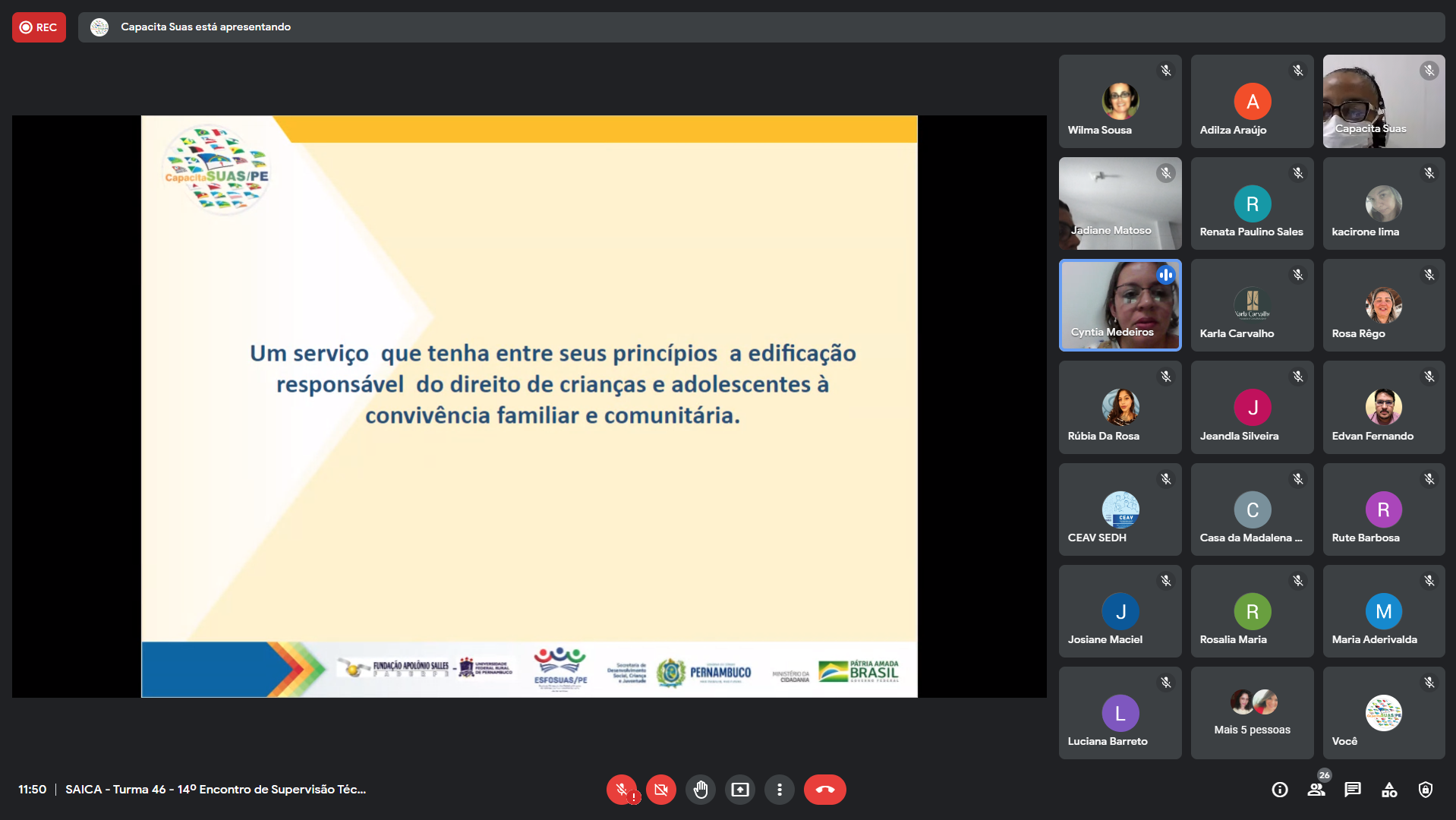Show the participants list people icon

[x=1316, y=790]
